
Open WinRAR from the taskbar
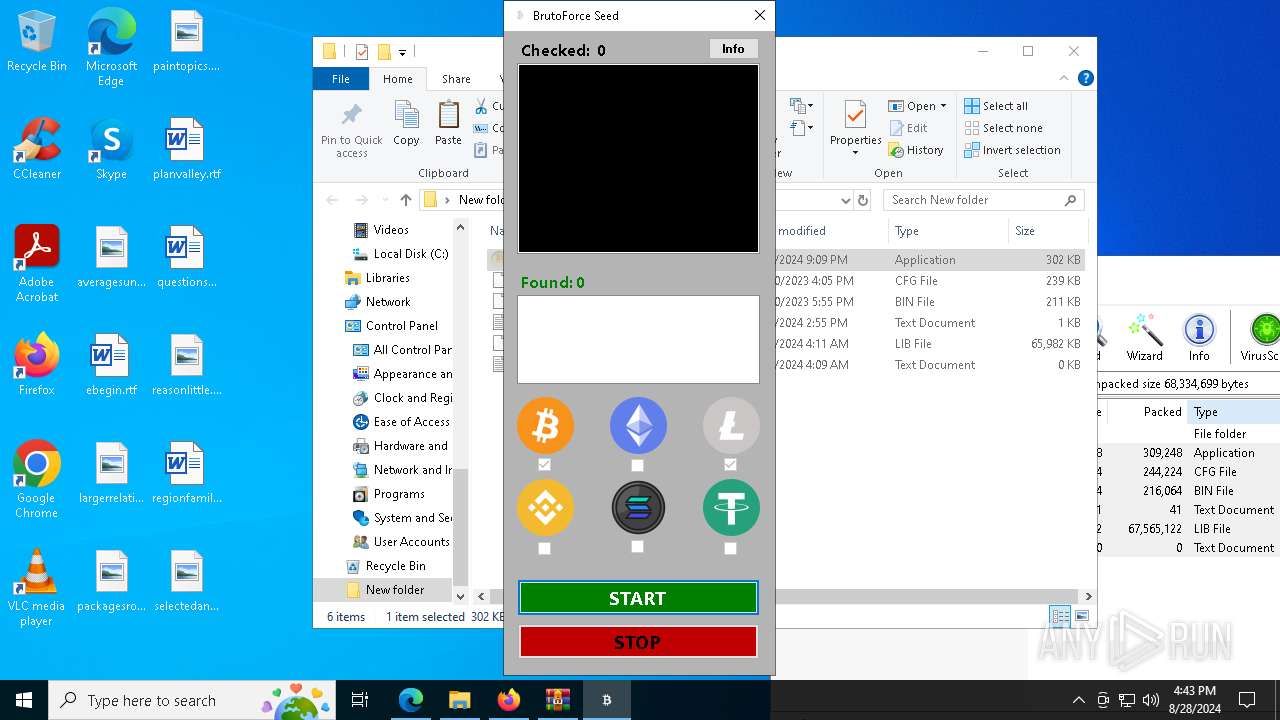click(x=557, y=700)
